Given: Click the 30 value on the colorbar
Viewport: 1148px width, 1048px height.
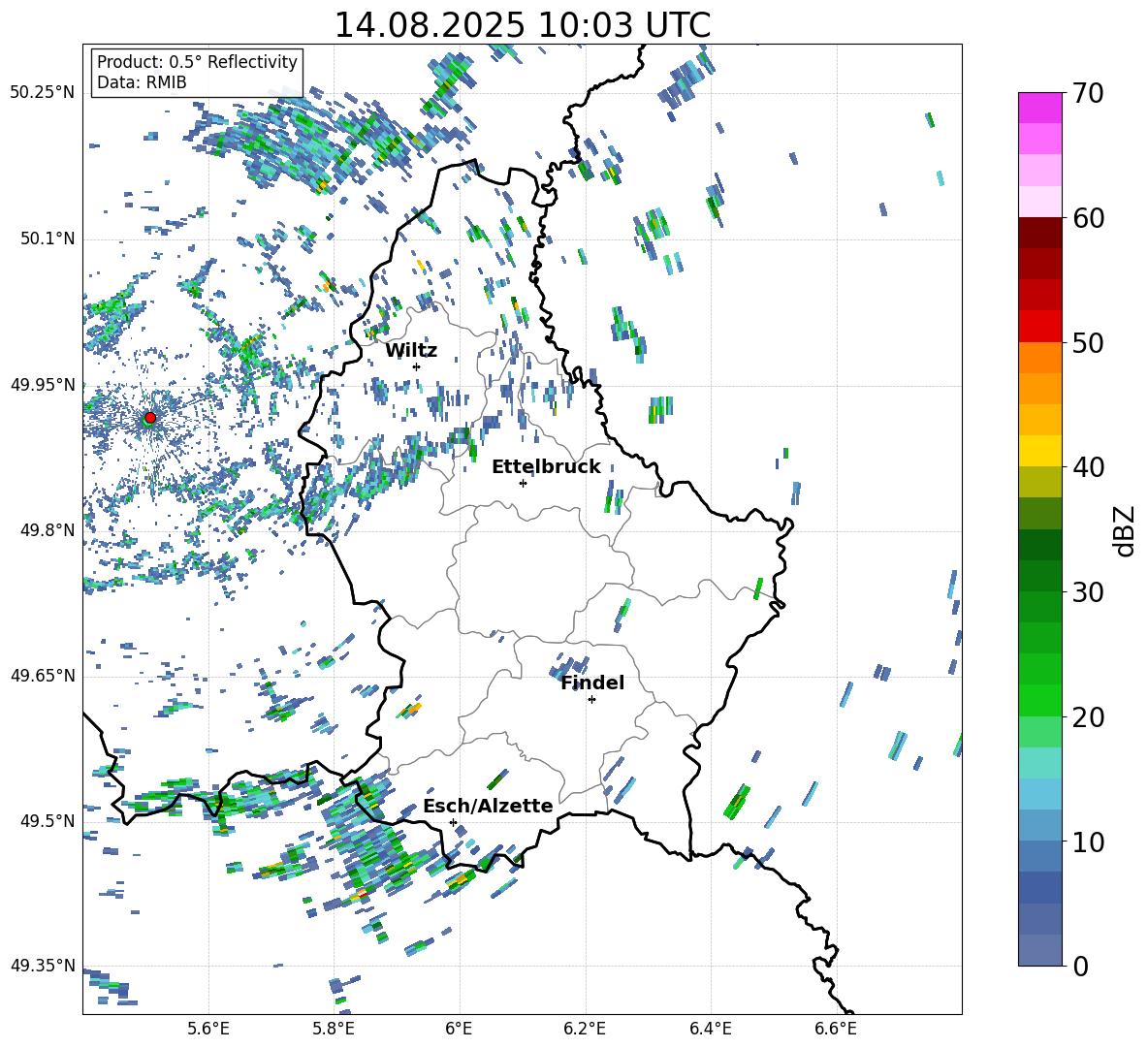Looking at the screenshot, I should [x=1088, y=592].
